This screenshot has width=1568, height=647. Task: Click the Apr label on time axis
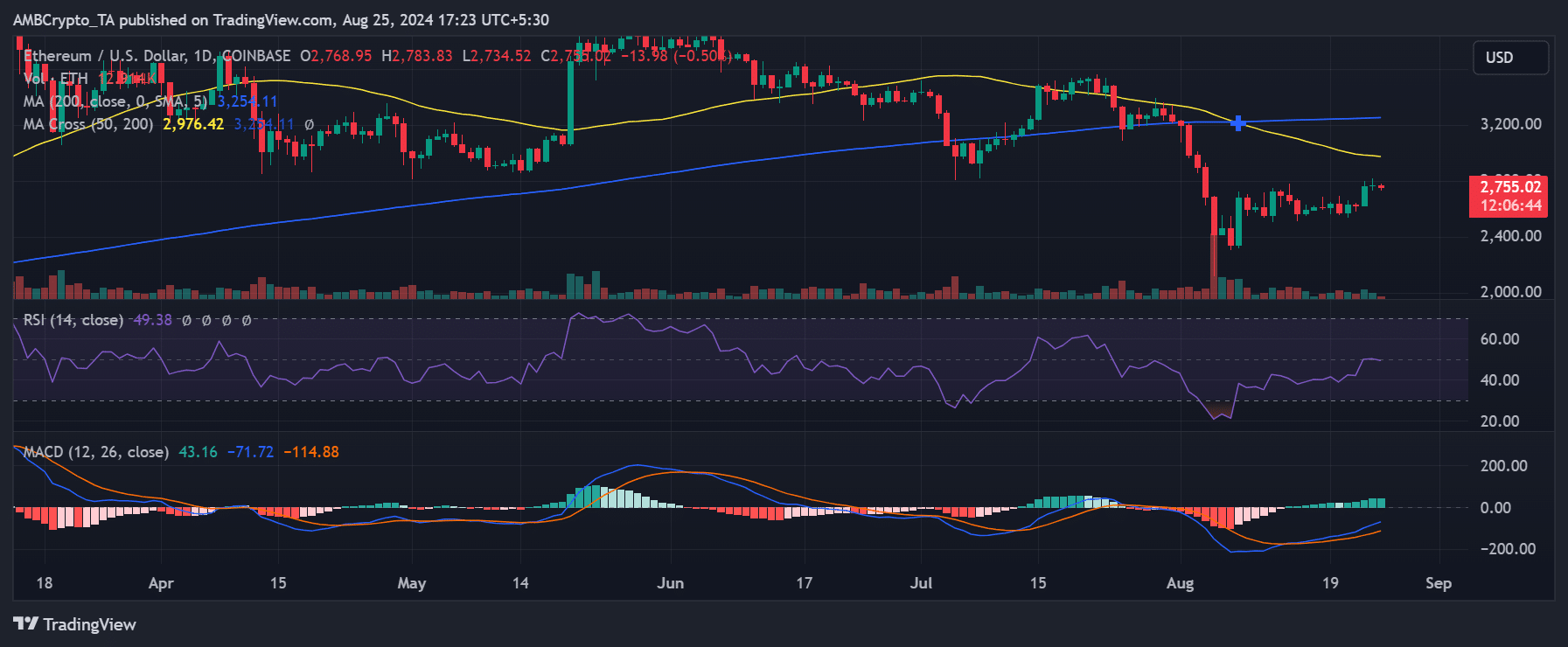coord(161,583)
